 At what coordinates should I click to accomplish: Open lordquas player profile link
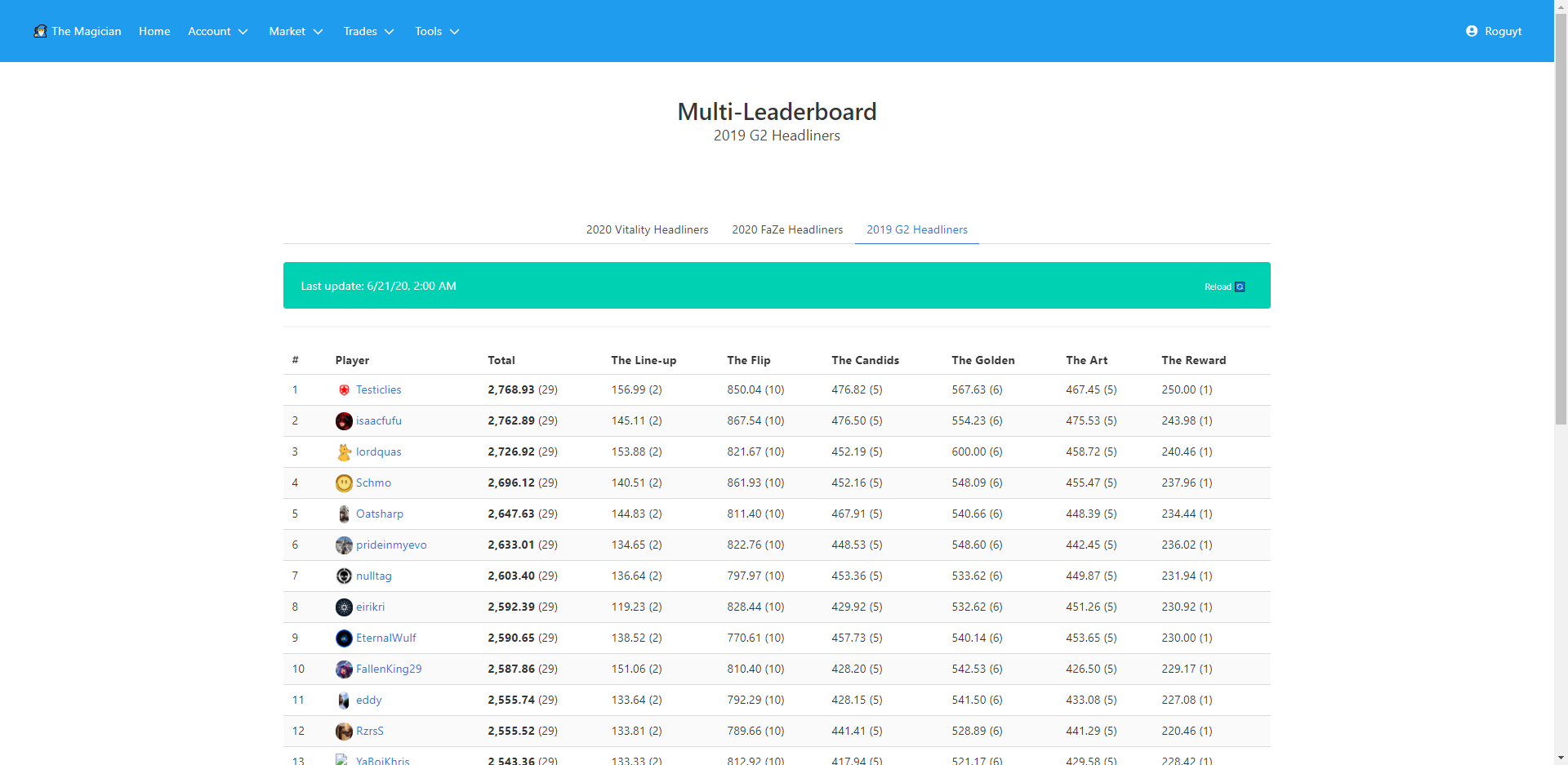(x=379, y=452)
